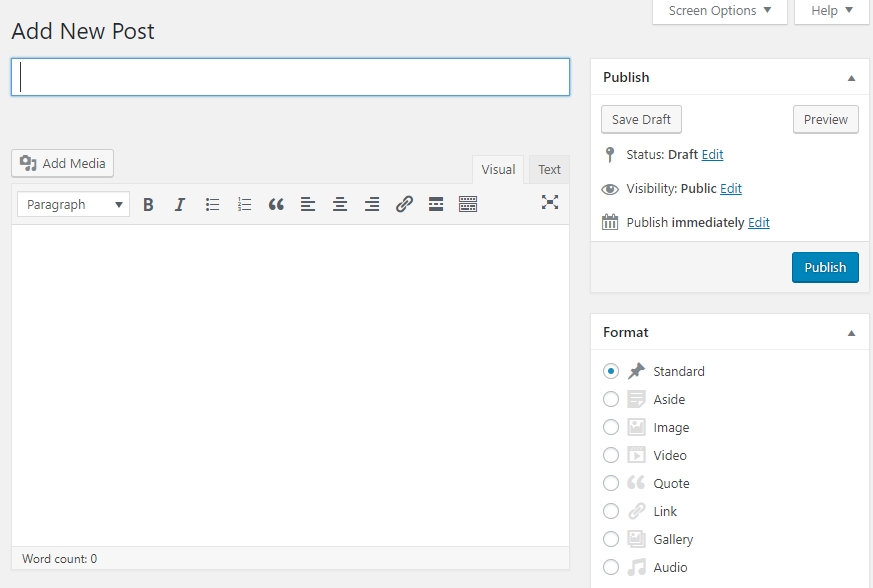873x588 pixels.
Task: Switch to the Text editor tab
Action: click(x=549, y=169)
